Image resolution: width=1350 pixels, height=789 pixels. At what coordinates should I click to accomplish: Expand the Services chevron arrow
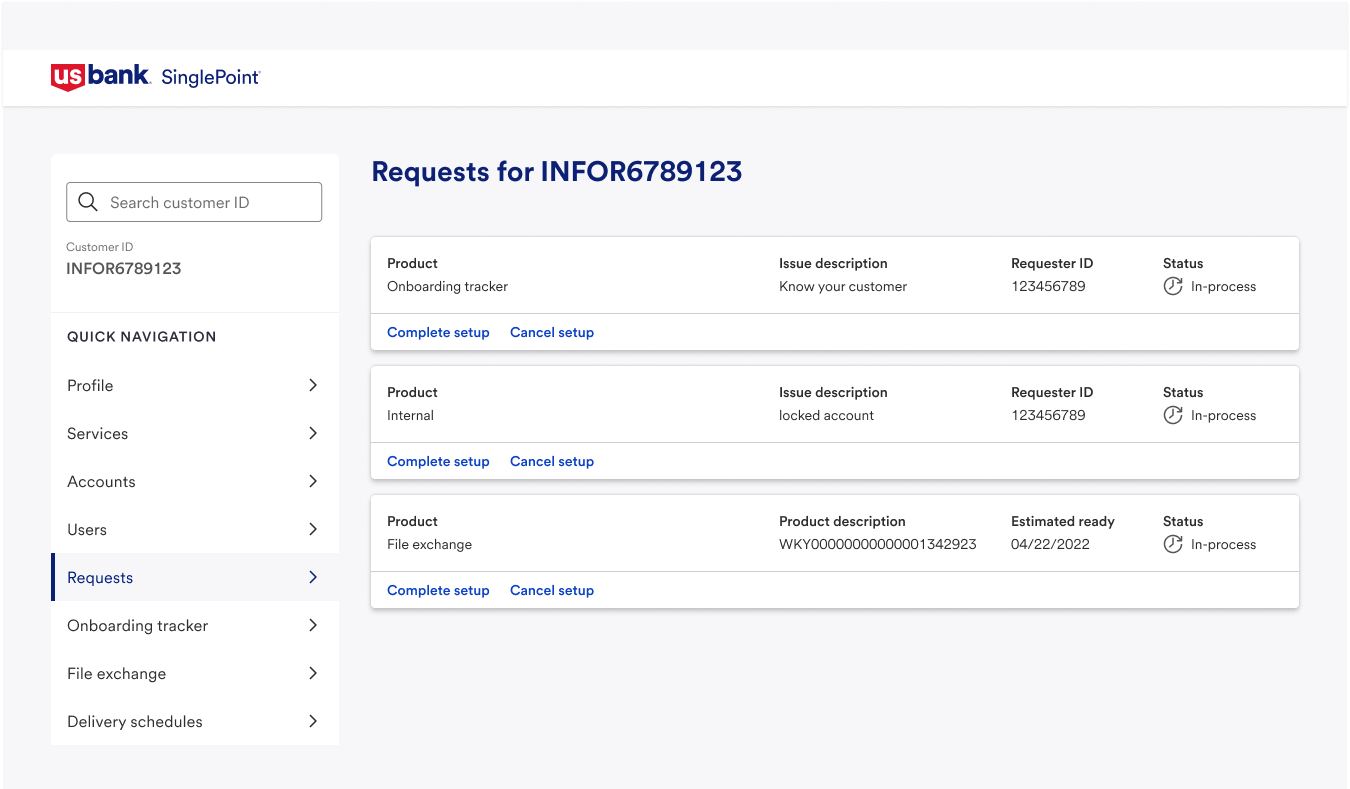pos(313,433)
